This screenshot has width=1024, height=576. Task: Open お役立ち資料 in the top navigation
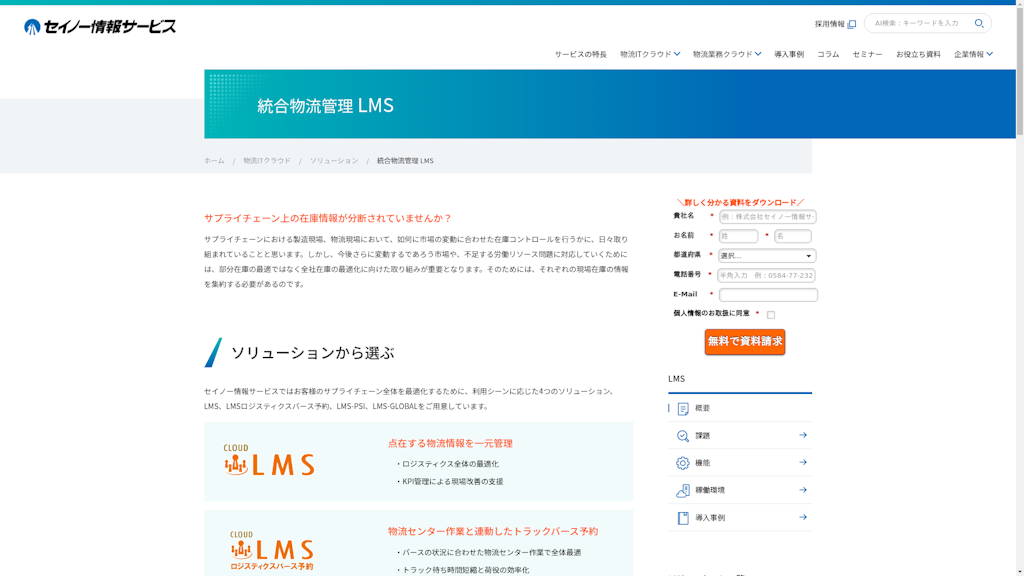pyautogui.click(x=918, y=54)
